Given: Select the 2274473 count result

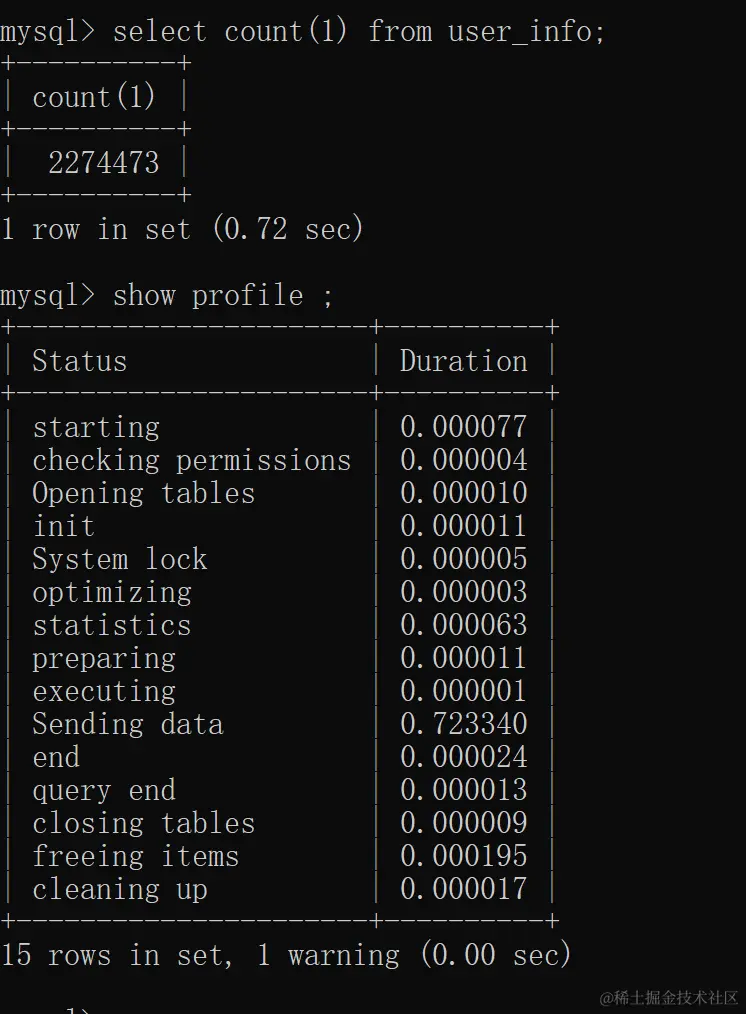Looking at the screenshot, I should tap(103, 162).
